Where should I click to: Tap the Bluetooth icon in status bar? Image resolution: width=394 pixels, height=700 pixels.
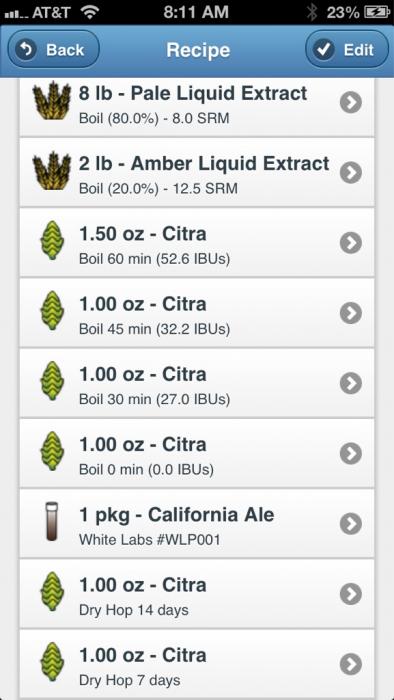[x=311, y=12]
